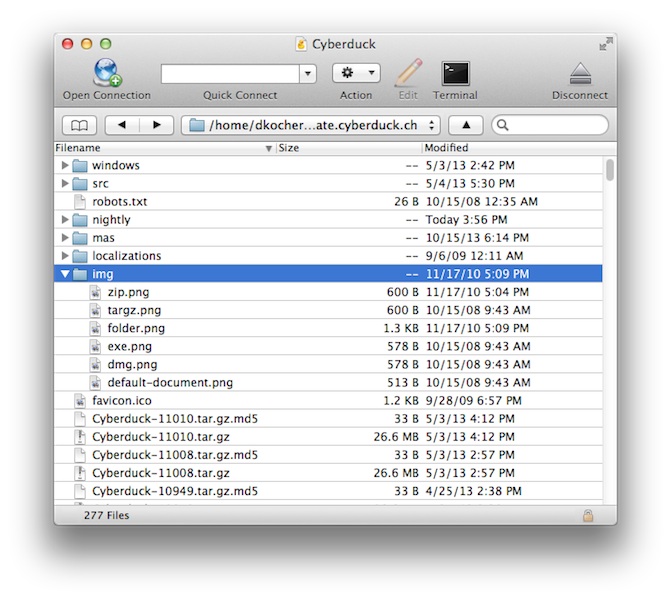Select the robots.txt file
Screen dimensions: 671x600
119,202
